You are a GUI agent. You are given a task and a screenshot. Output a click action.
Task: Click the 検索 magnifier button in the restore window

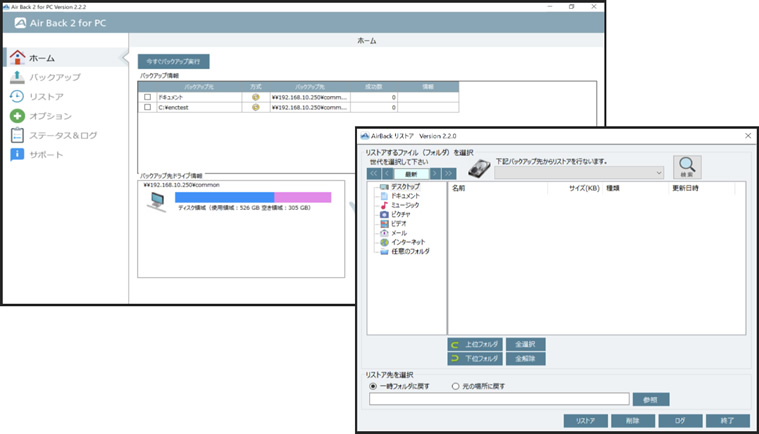click(687, 167)
